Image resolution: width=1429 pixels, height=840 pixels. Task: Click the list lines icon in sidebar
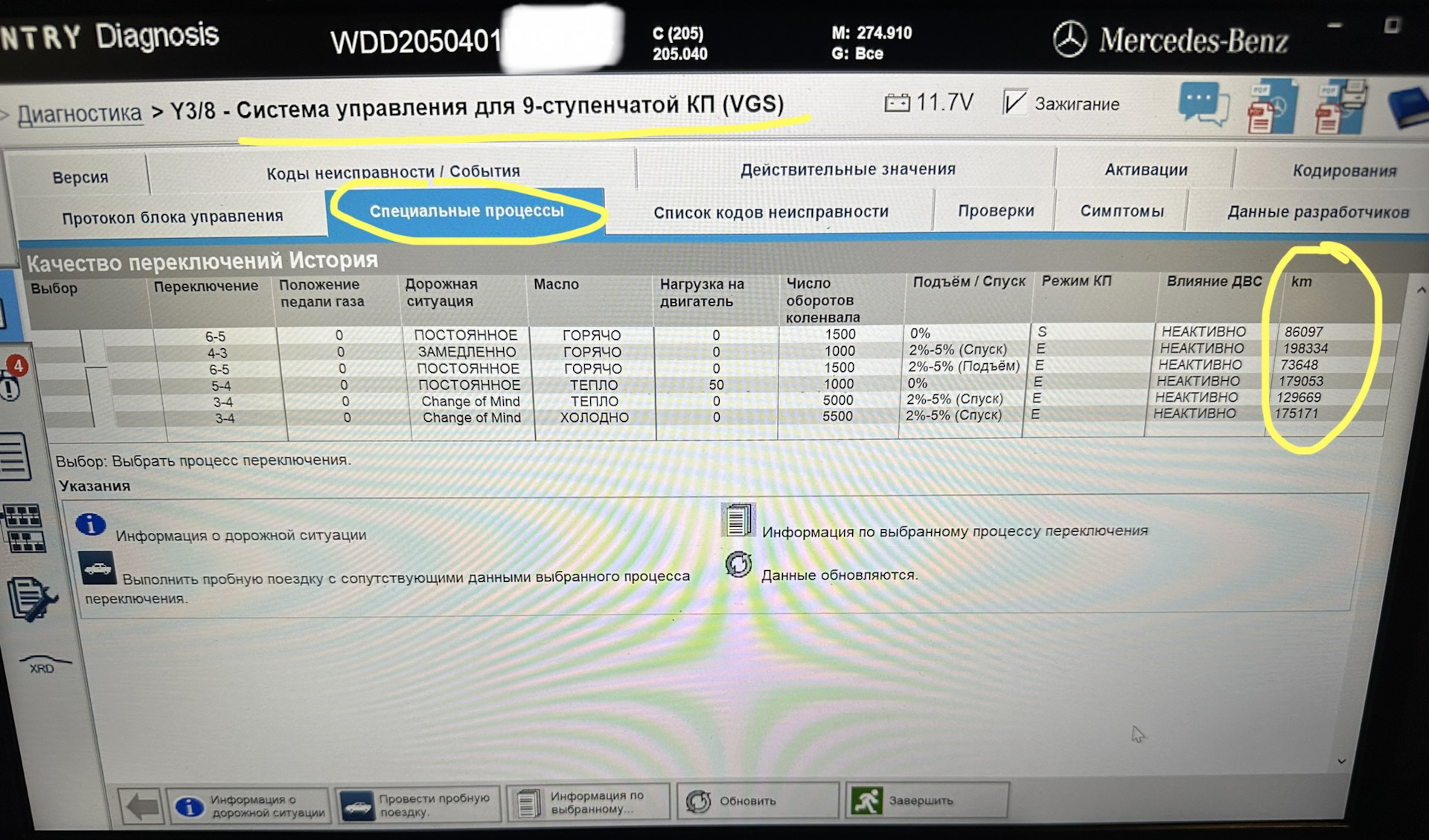pyautogui.click(x=15, y=455)
